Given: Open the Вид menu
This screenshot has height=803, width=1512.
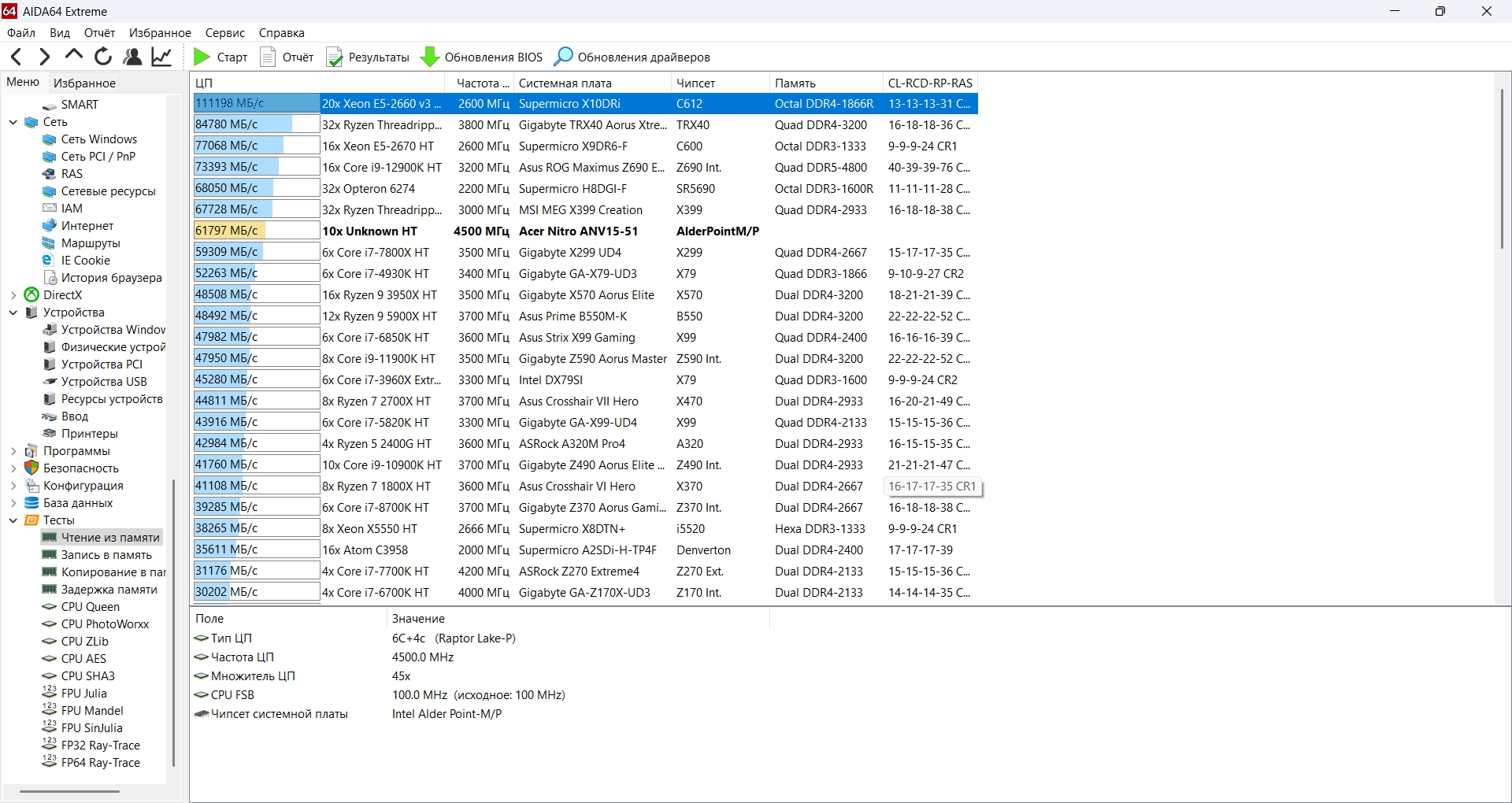Looking at the screenshot, I should click(x=60, y=33).
